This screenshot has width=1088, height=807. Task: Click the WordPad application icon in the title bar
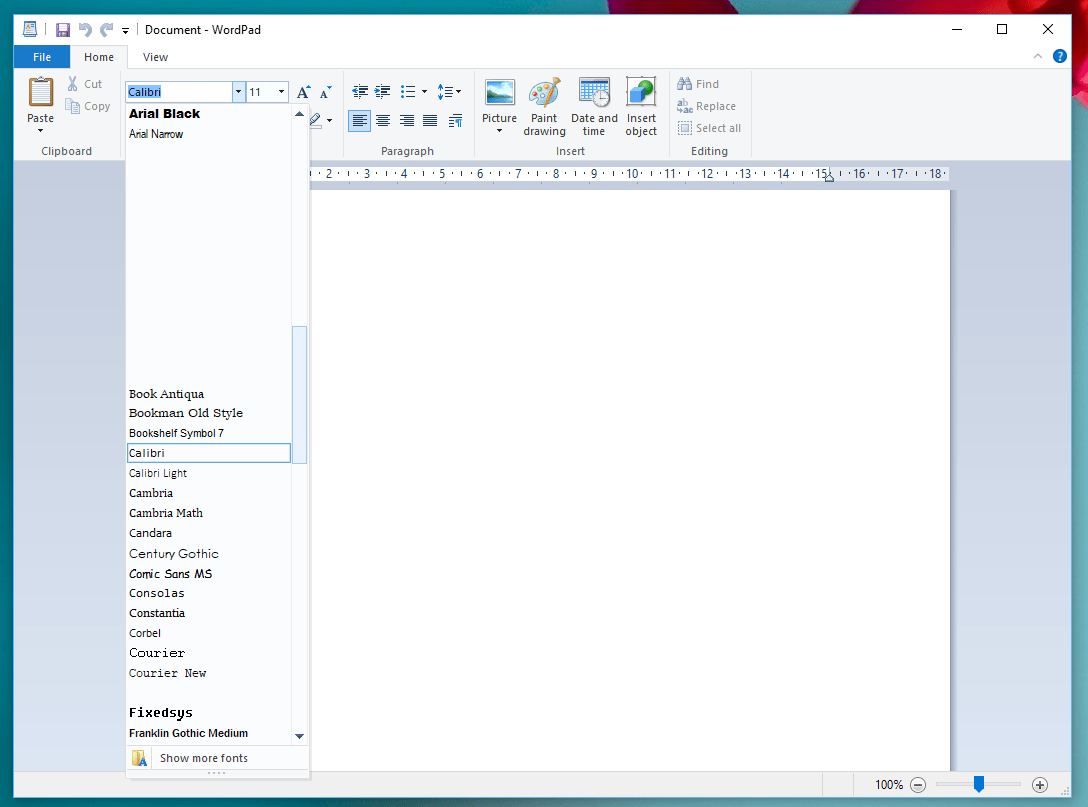coord(30,29)
